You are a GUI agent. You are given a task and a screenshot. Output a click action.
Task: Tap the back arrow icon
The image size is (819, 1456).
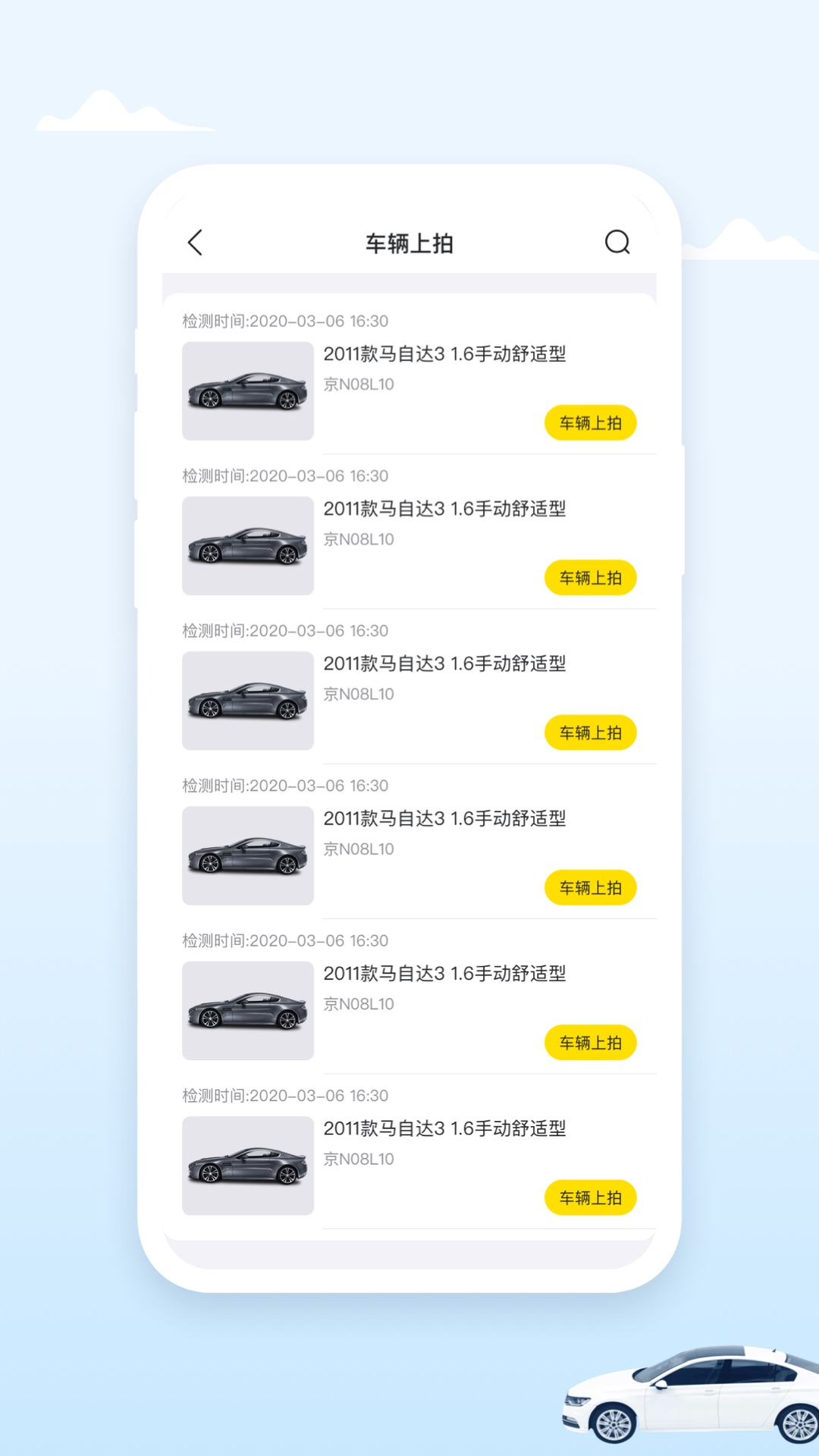pyautogui.click(x=195, y=243)
